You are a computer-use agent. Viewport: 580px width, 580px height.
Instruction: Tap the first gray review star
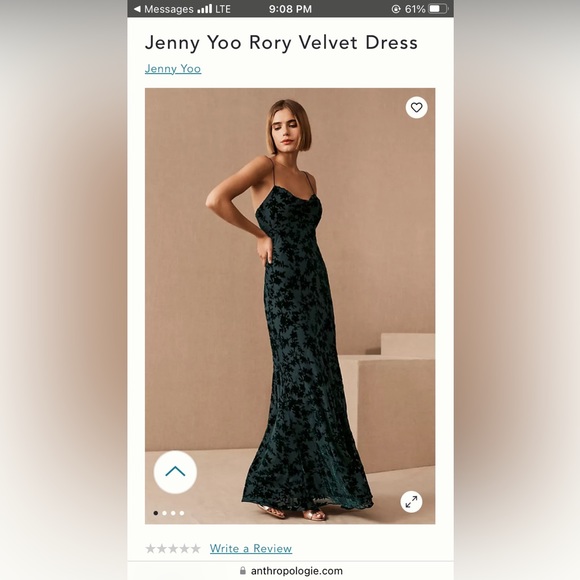click(x=151, y=548)
